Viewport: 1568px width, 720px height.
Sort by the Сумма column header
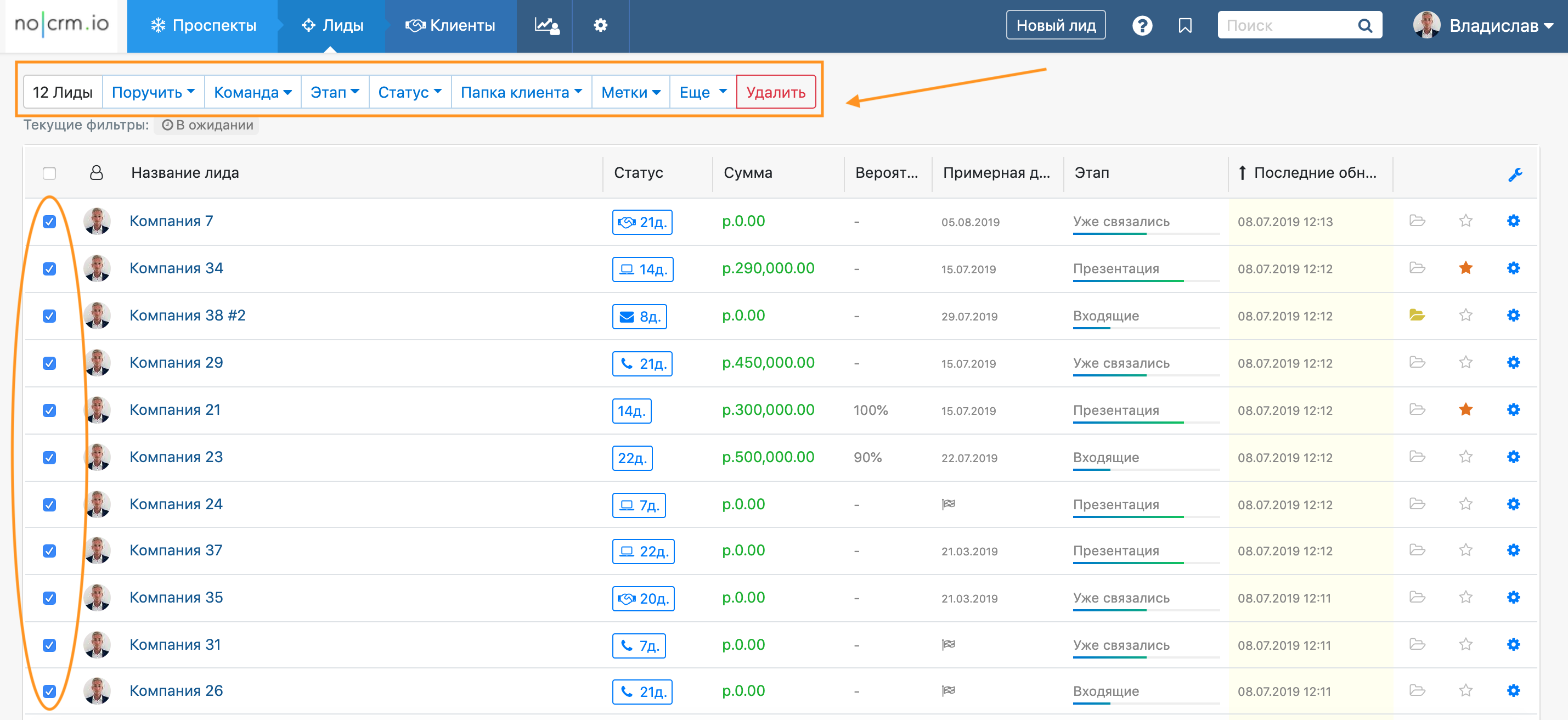(747, 173)
